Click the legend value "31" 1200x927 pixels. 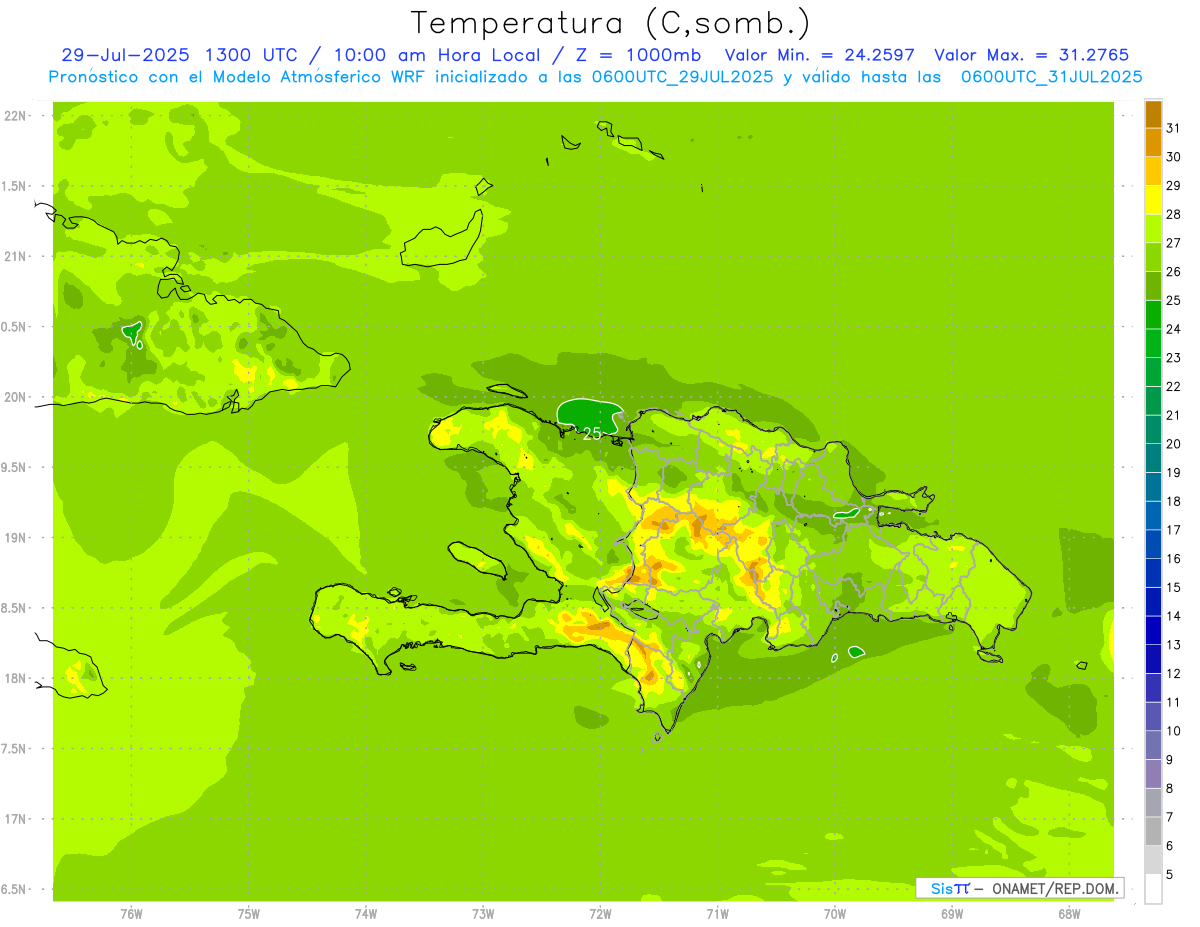pyautogui.click(x=1174, y=128)
